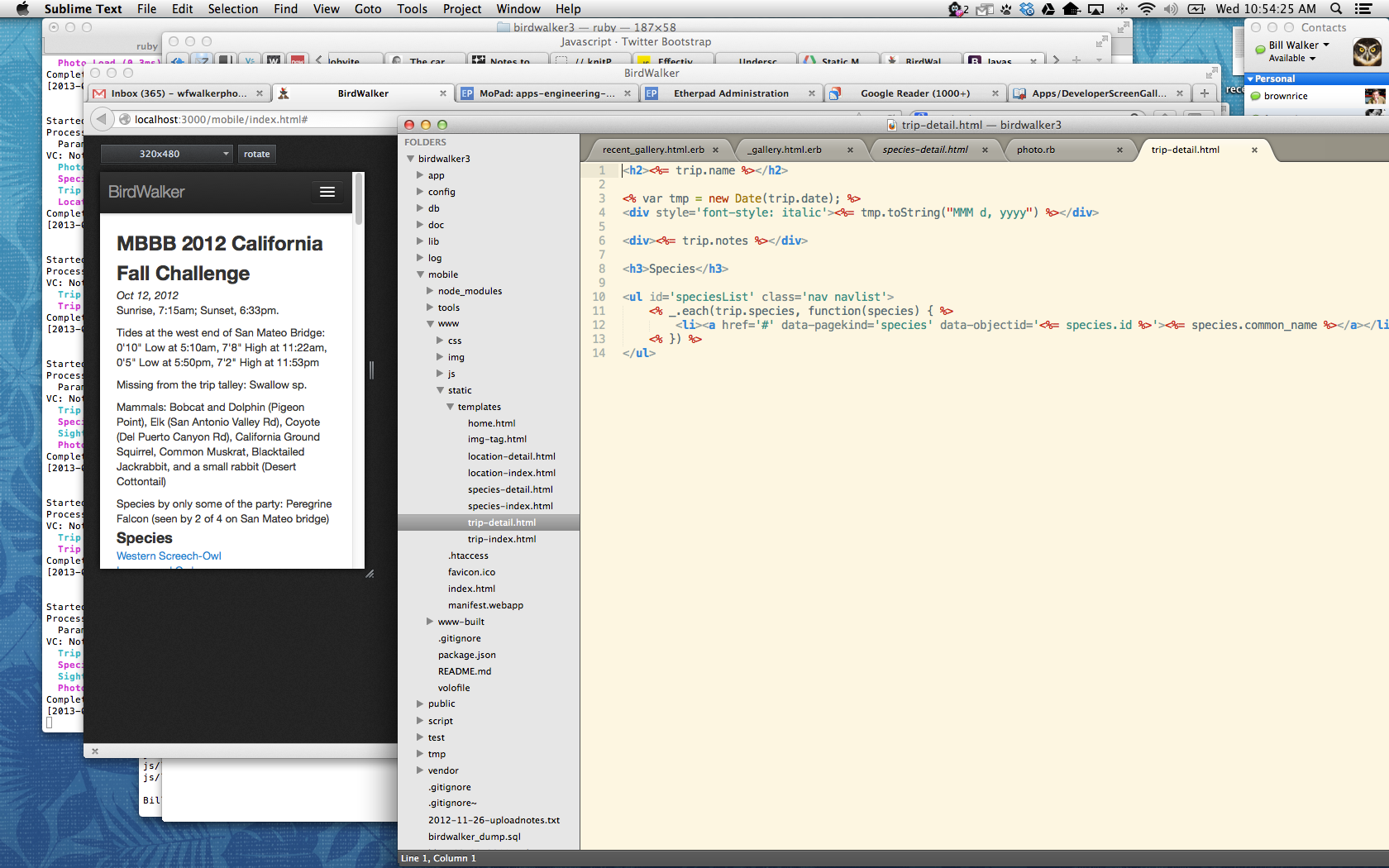Viewport: 1389px width, 868px height.
Task: Switch to _gallery.html.erb editor tab
Action: pyautogui.click(x=786, y=150)
